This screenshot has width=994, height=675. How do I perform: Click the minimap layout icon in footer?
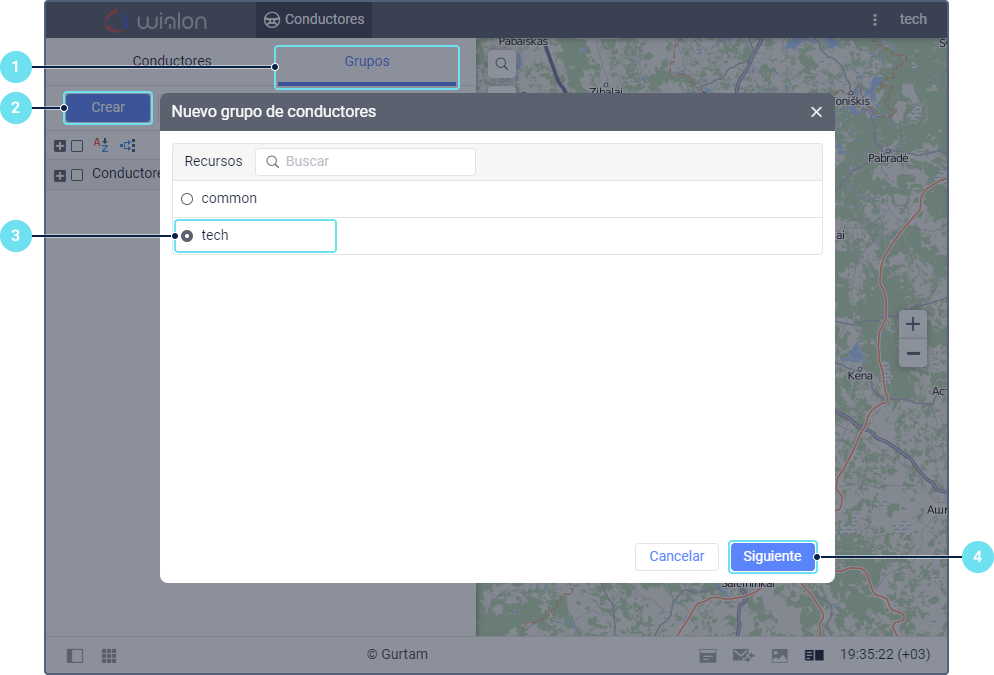pyautogui.click(x=814, y=655)
